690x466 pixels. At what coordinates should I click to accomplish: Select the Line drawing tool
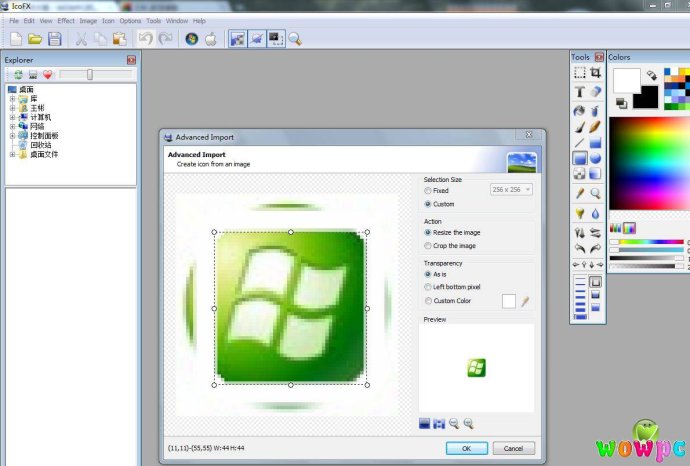[580, 143]
